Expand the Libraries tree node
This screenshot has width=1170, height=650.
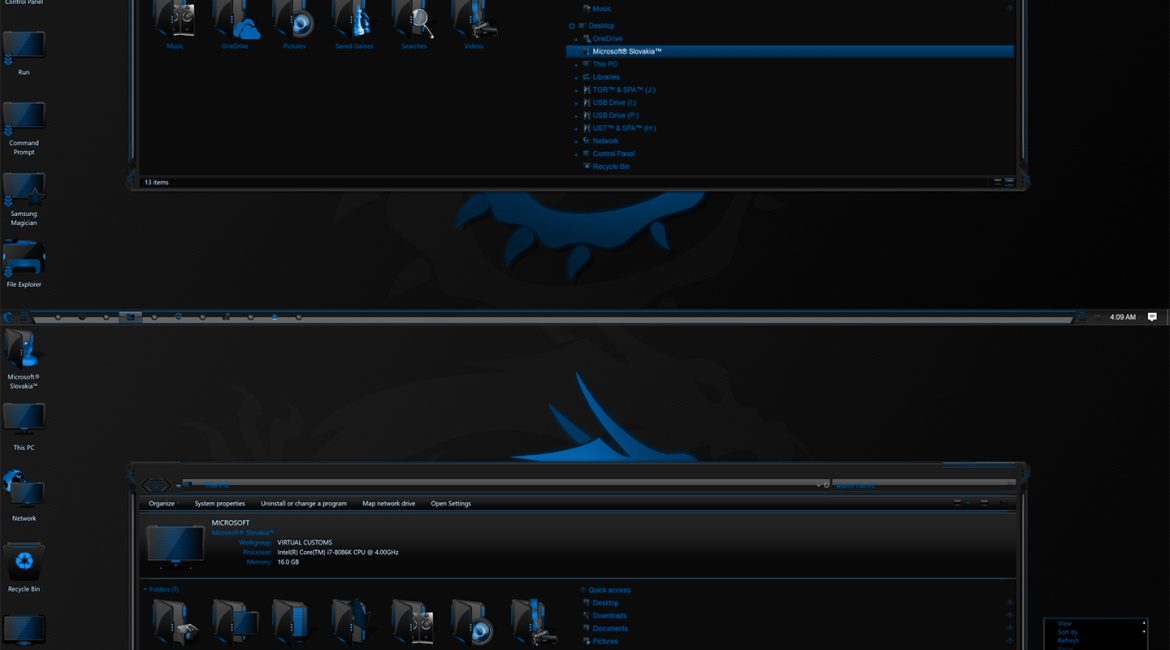pos(576,78)
